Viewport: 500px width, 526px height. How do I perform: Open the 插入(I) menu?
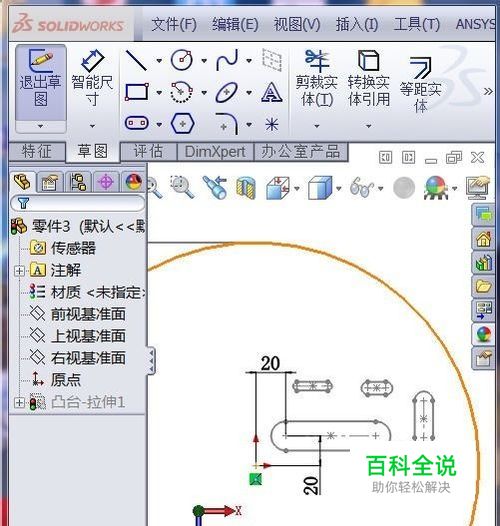point(357,24)
